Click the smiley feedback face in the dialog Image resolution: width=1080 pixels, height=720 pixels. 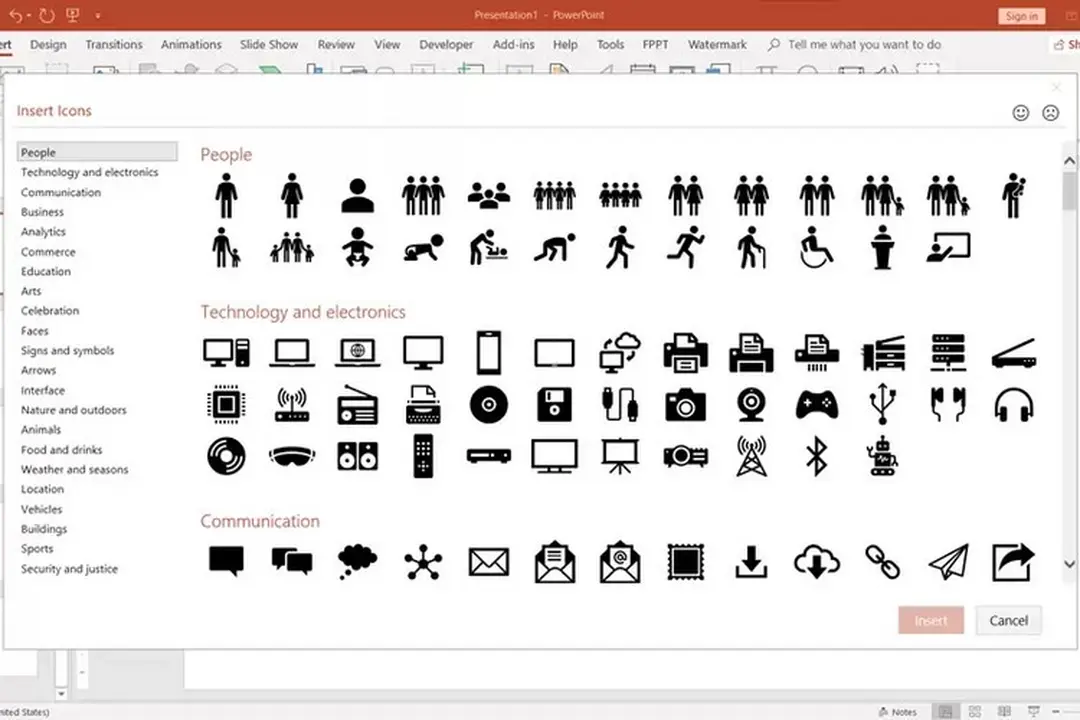[1020, 112]
